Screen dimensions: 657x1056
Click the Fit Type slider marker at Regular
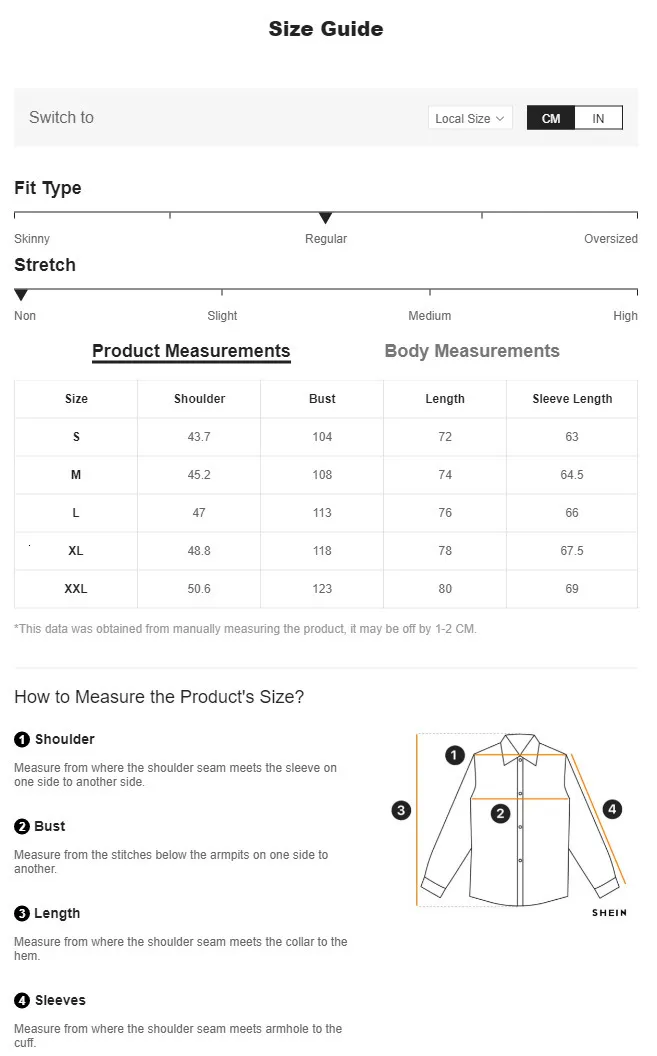[x=325, y=218]
